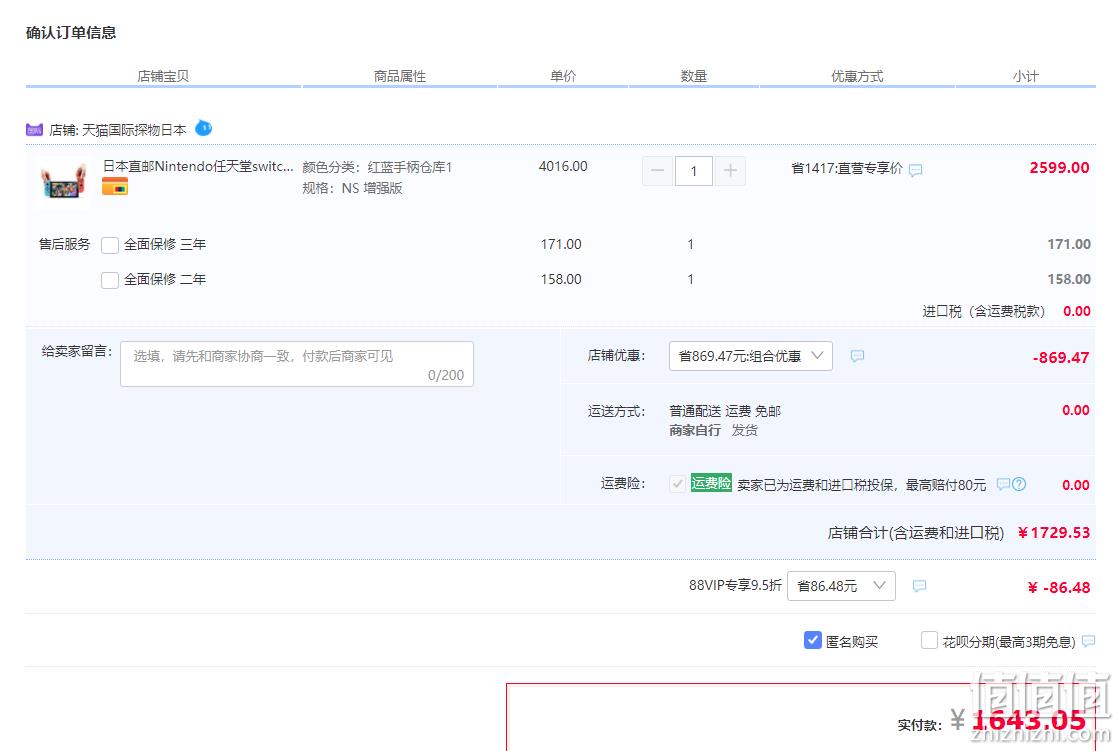The image size is (1120, 751).
Task: Click the unit price 4016.00
Action: pyautogui.click(x=563, y=166)
